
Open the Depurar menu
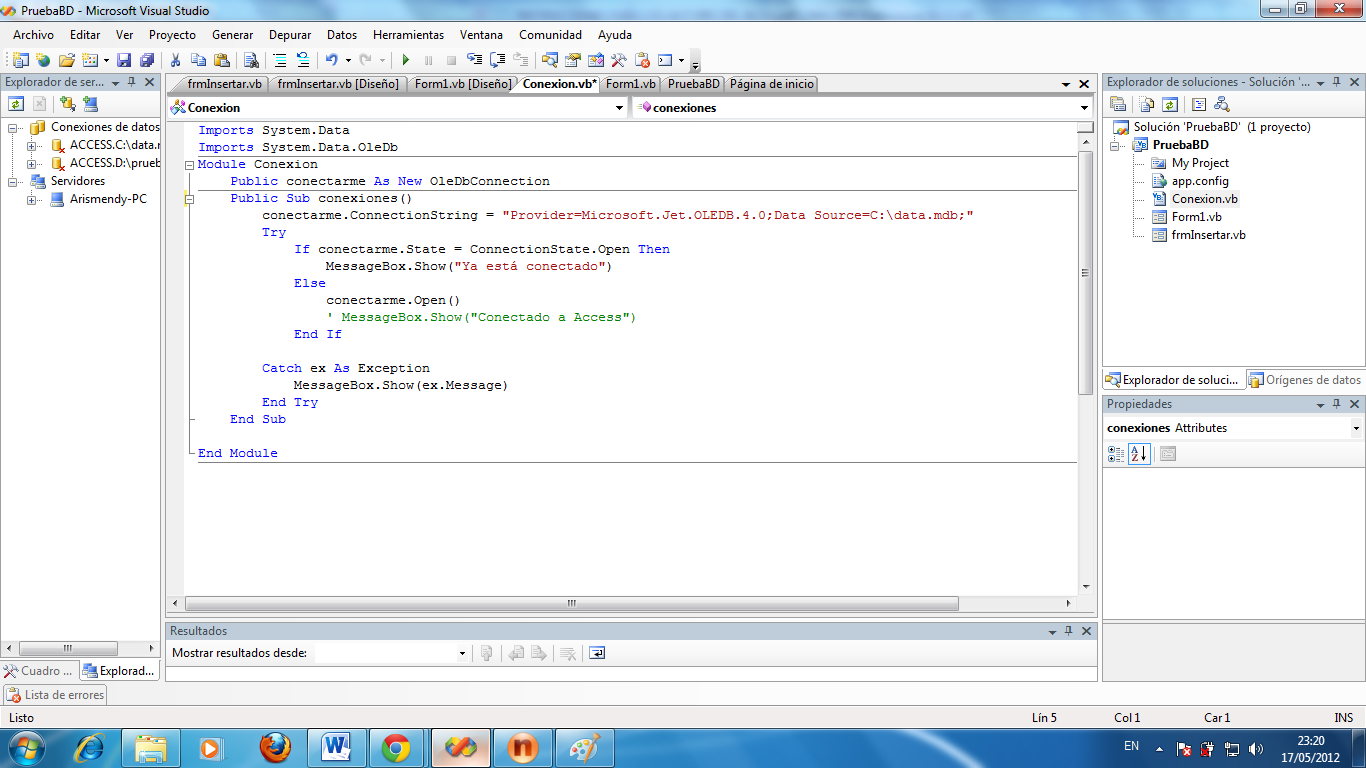[290, 35]
